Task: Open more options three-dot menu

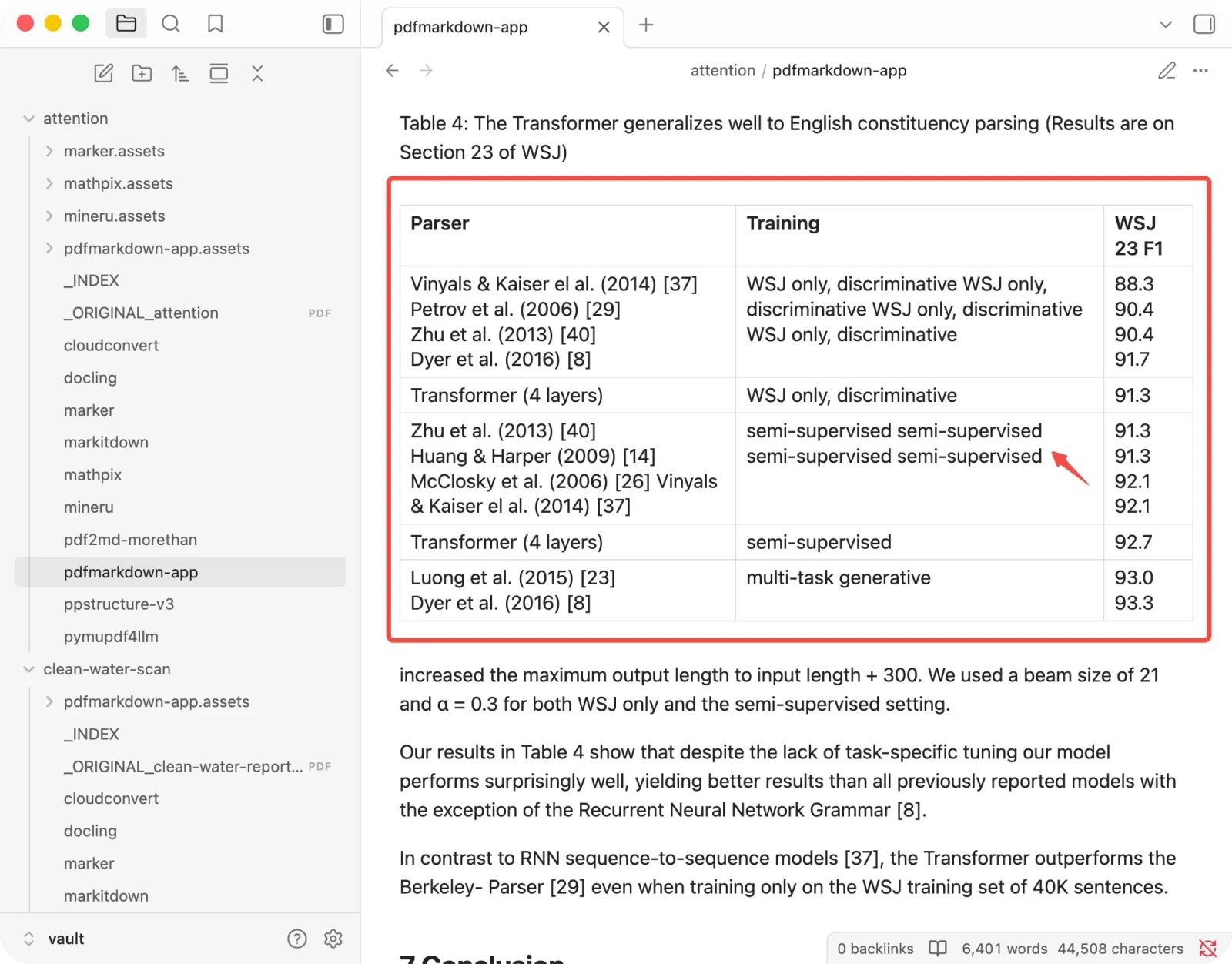Action: pyautogui.click(x=1201, y=70)
